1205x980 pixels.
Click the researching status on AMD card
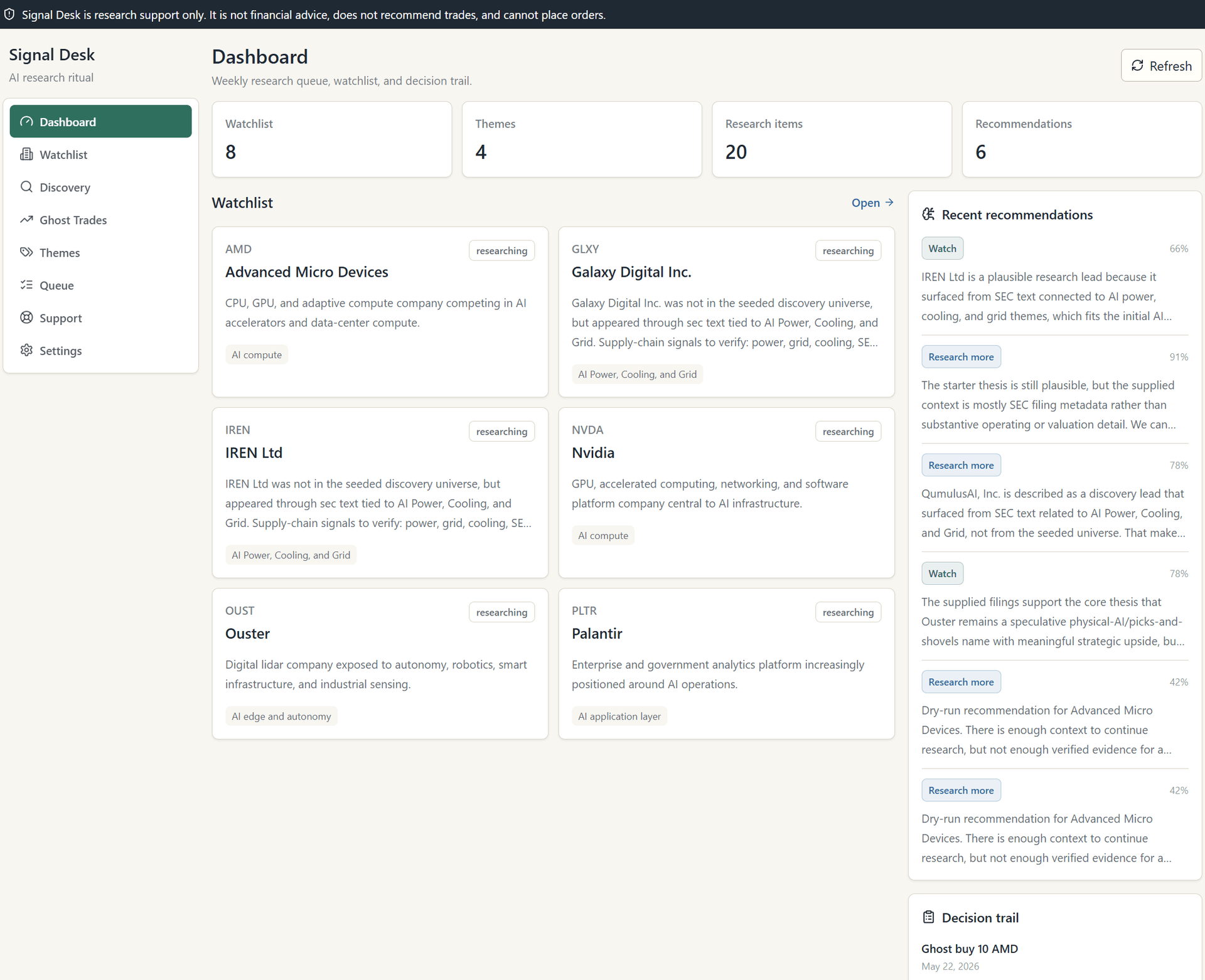point(501,250)
